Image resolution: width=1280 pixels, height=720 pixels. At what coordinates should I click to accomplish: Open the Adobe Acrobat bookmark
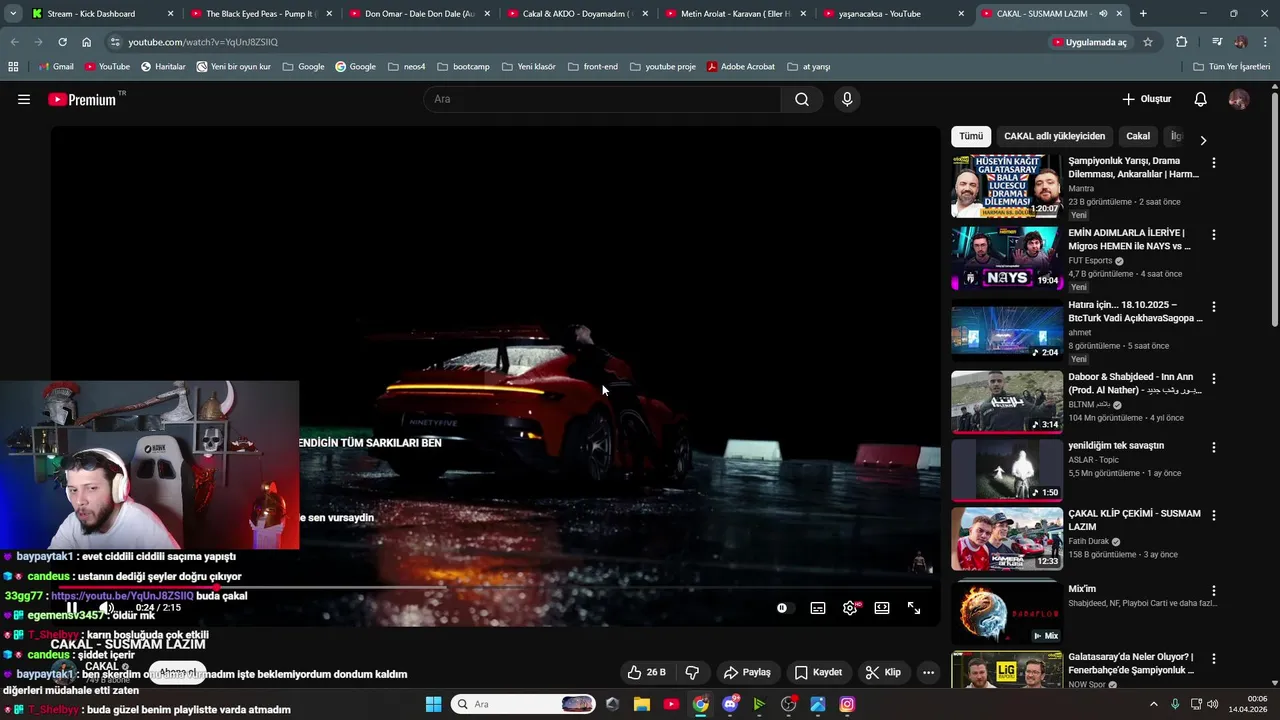click(x=741, y=67)
